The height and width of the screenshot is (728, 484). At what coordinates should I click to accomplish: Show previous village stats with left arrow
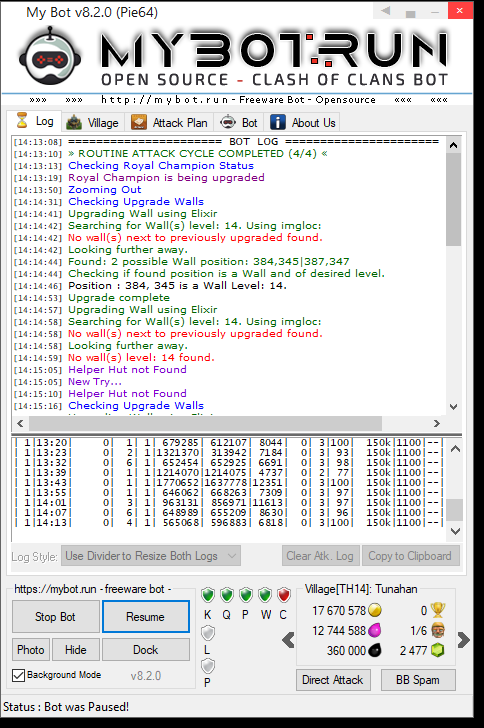pyautogui.click(x=288, y=640)
